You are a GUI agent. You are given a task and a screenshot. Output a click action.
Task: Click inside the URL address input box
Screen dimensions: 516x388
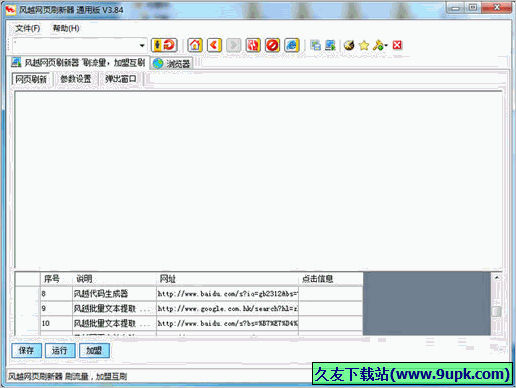point(75,45)
